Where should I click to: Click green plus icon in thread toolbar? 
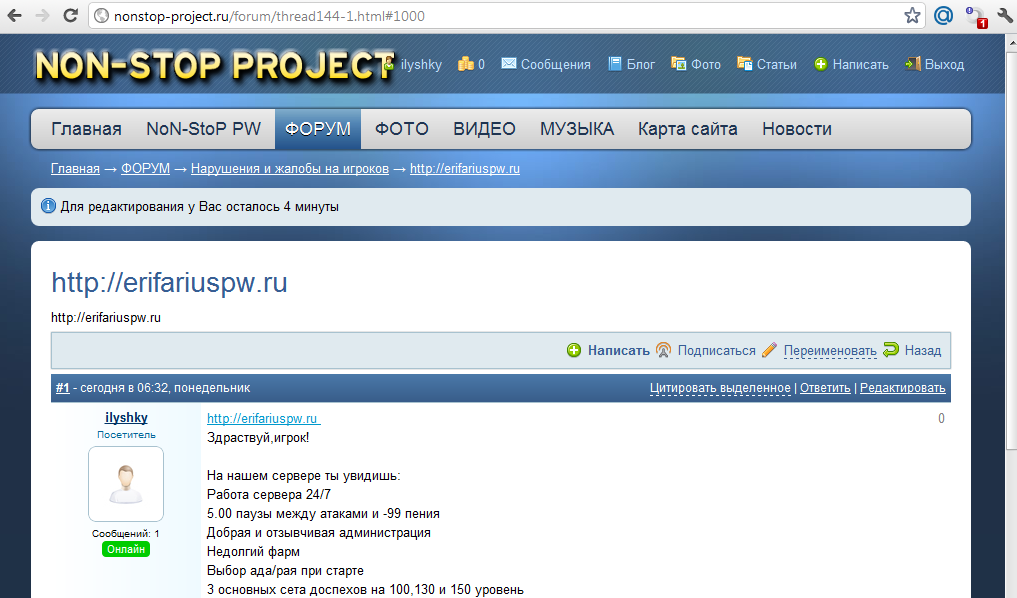tap(574, 351)
